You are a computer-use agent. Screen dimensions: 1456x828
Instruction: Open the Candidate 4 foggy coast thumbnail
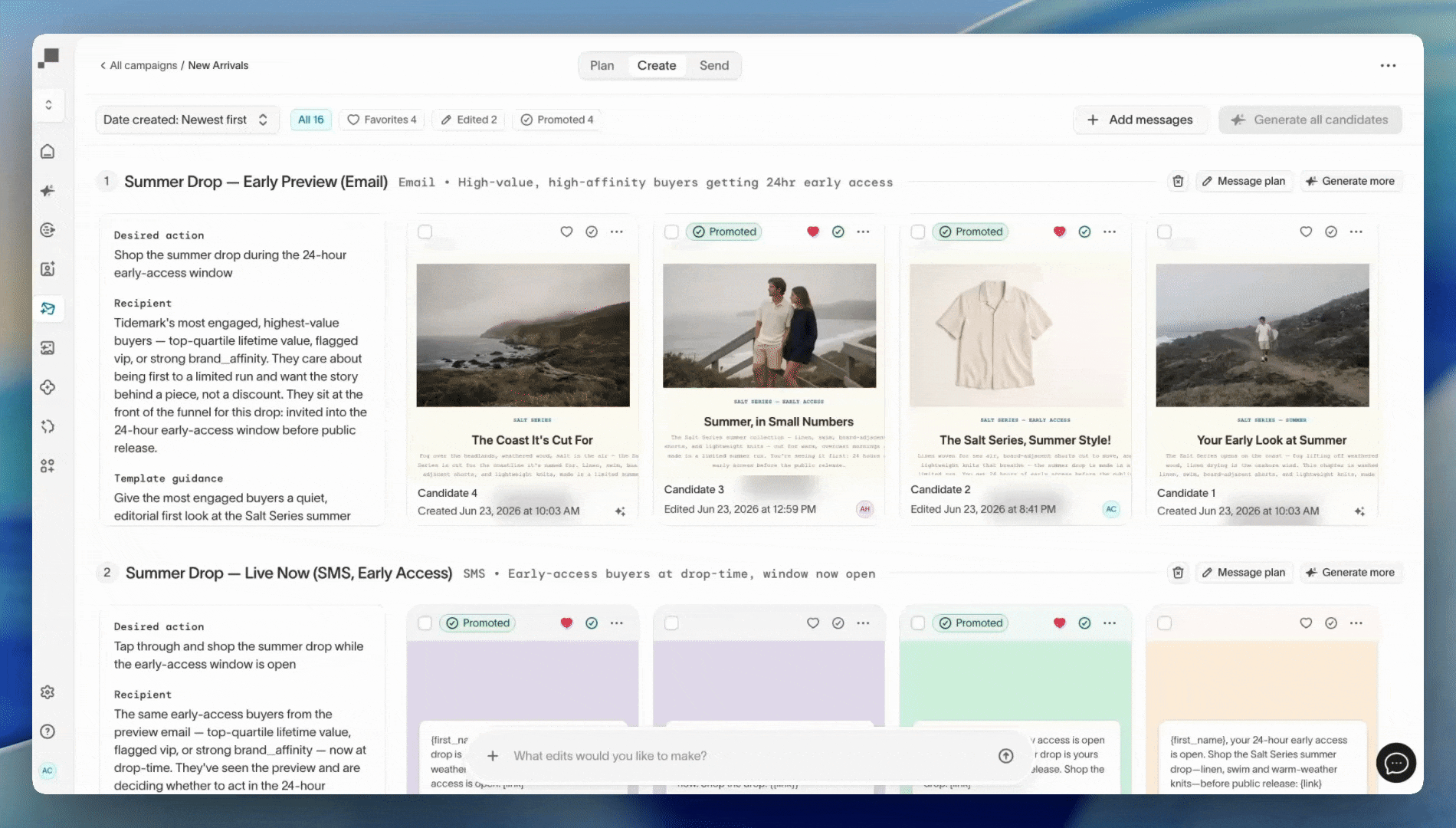click(x=523, y=335)
